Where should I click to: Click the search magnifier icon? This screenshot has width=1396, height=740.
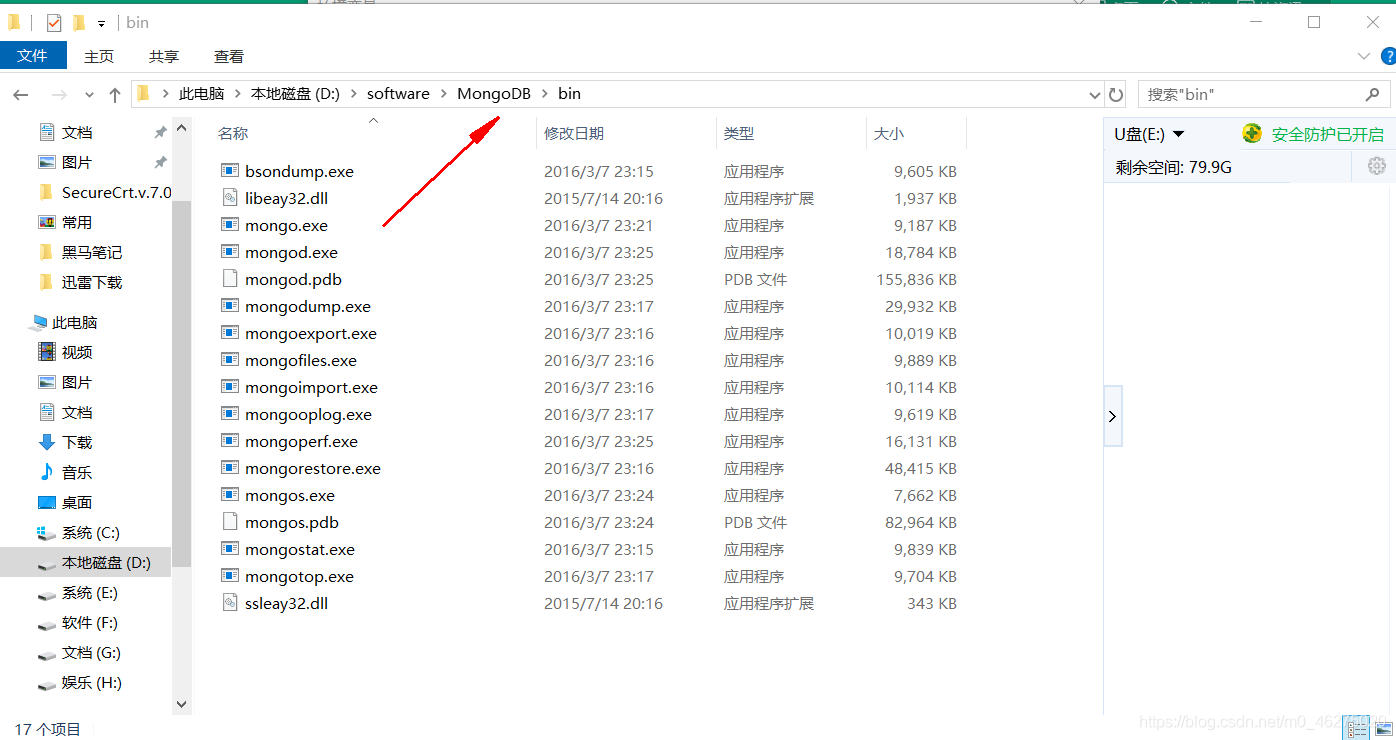[x=1373, y=94]
